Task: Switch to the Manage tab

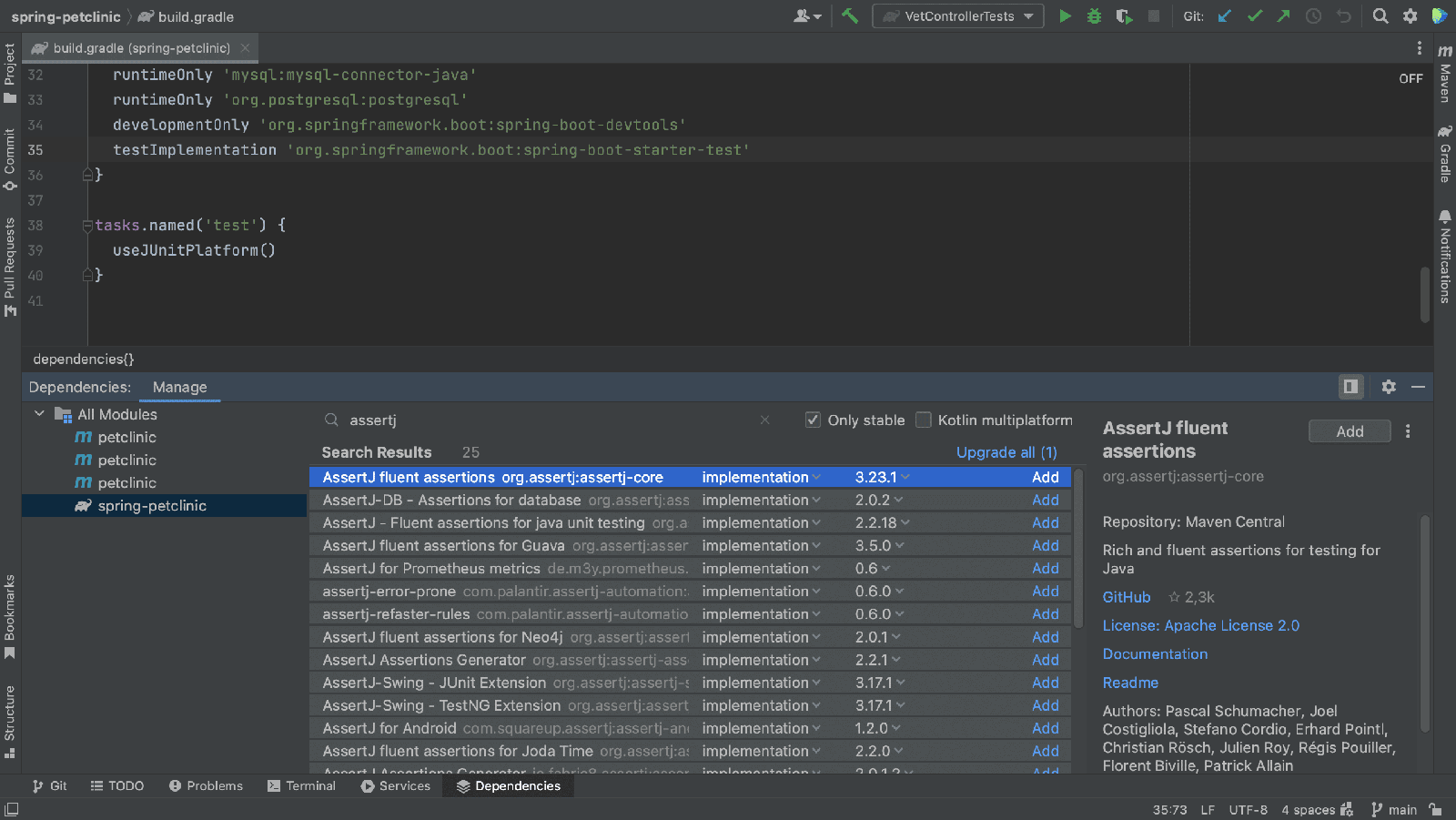Action: coord(179,387)
